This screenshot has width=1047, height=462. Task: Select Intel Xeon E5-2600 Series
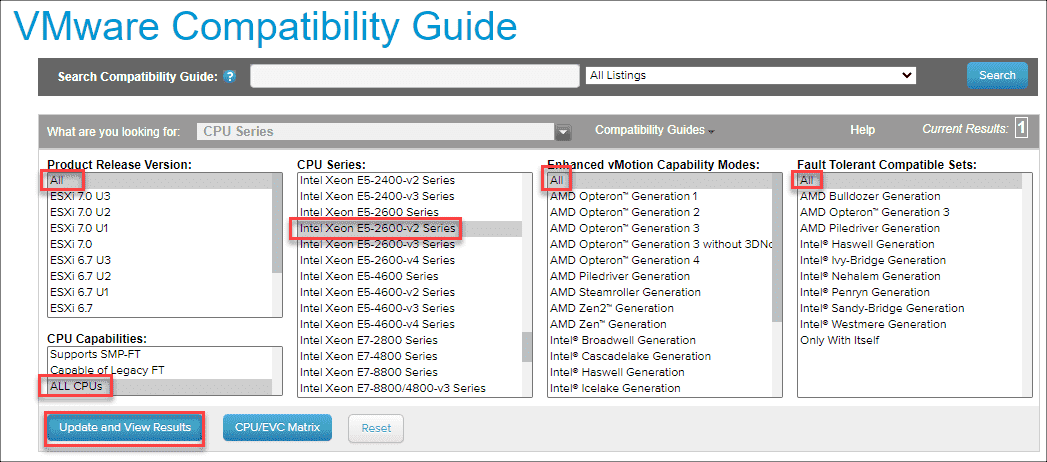coord(409,212)
